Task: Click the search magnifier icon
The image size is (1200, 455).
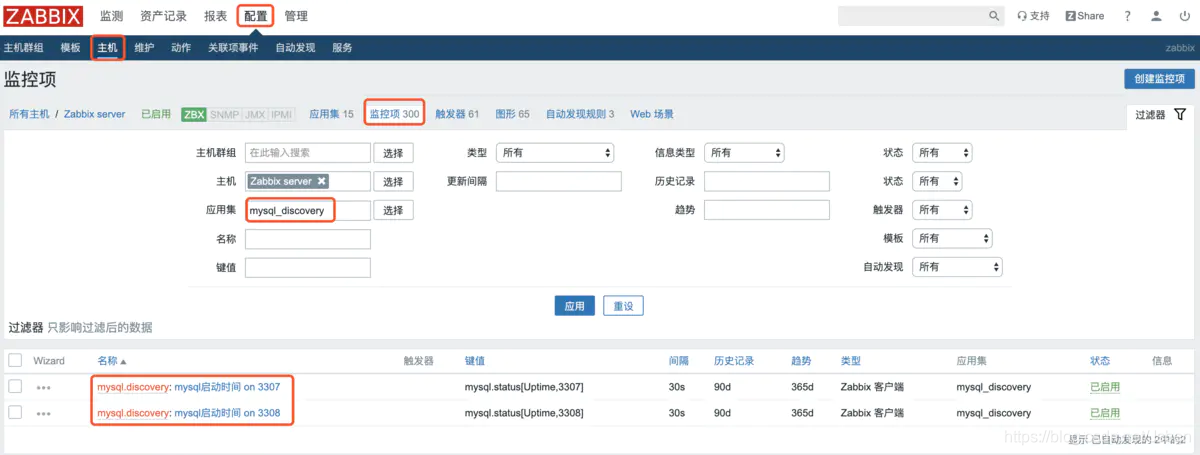Action: (x=994, y=16)
